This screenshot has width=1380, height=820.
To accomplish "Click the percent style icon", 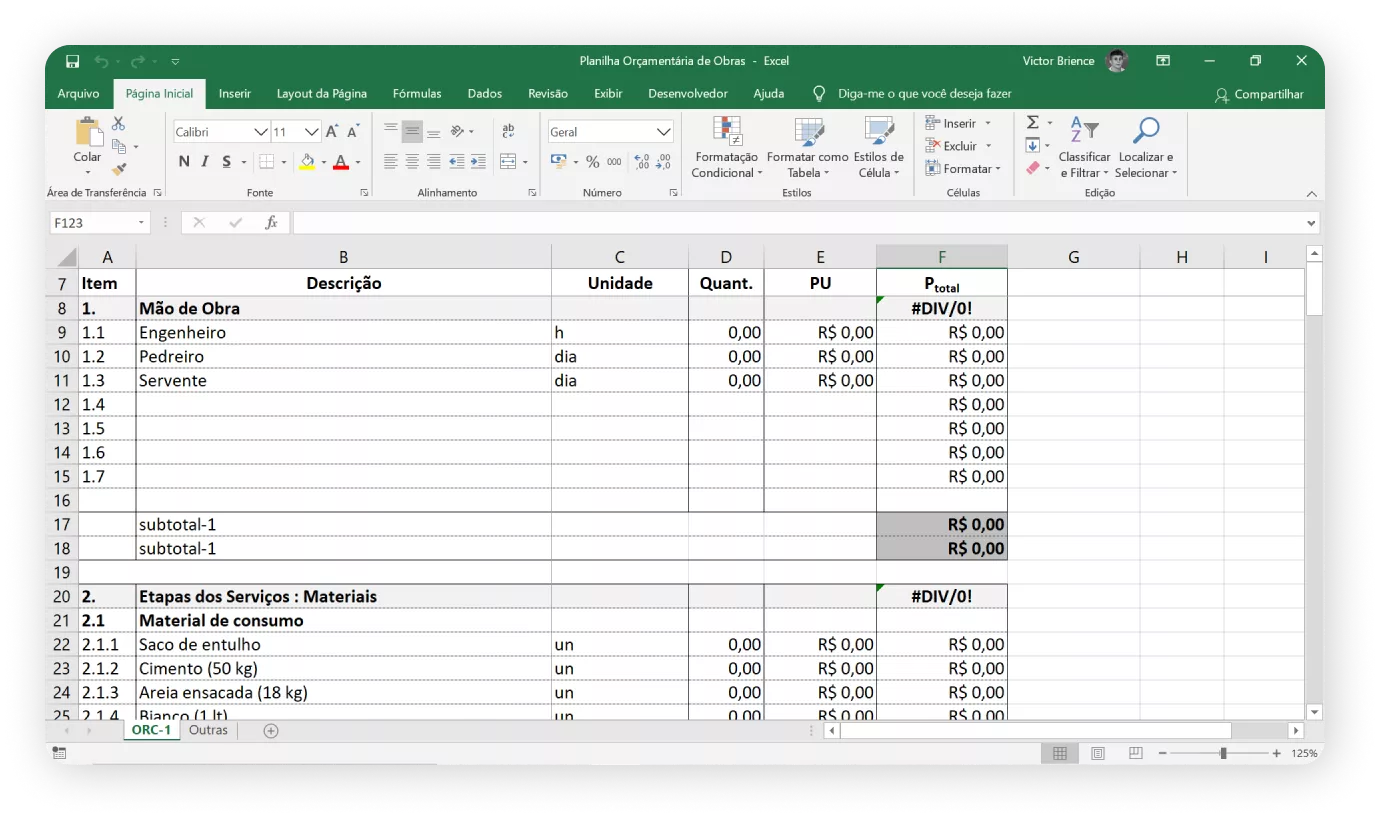I will tap(592, 162).
